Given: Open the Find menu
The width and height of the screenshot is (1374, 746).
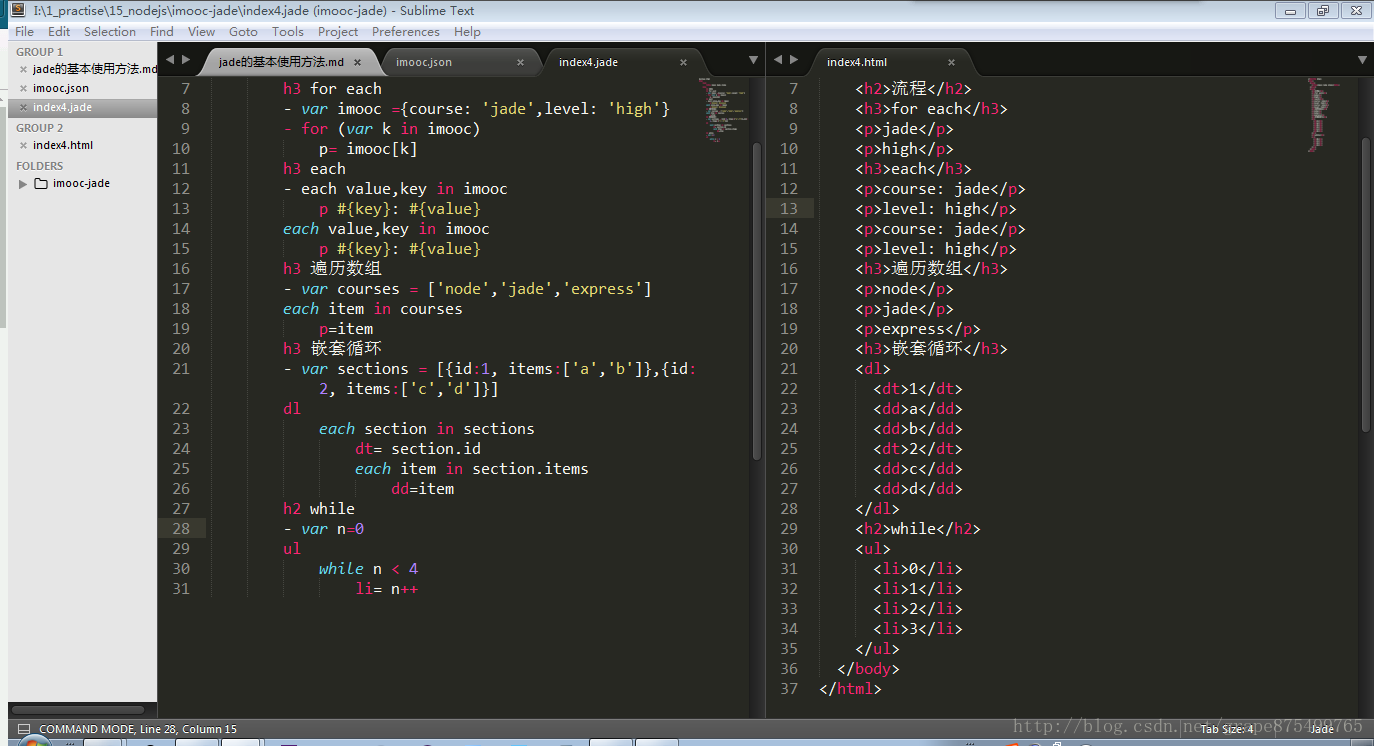Looking at the screenshot, I should [162, 32].
